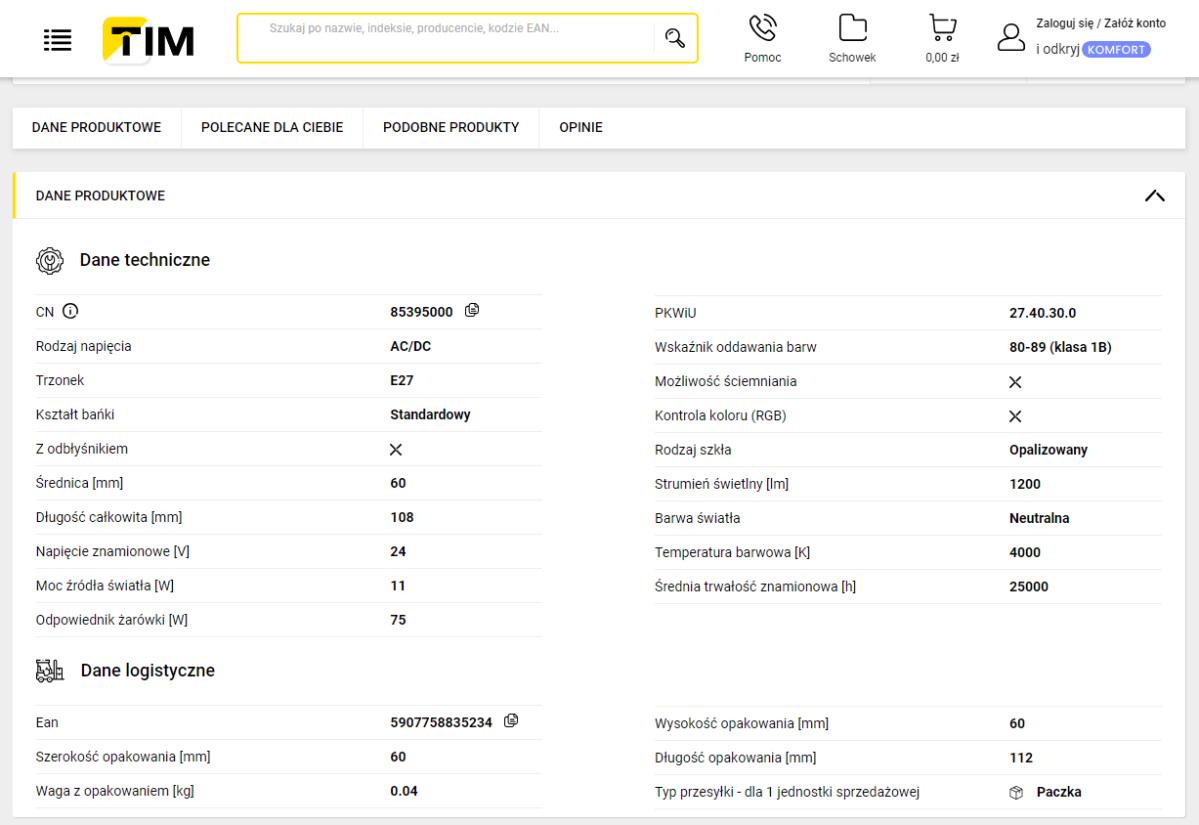1199x825 pixels.
Task: Click the KOMFORT badge
Action: 1116,50
